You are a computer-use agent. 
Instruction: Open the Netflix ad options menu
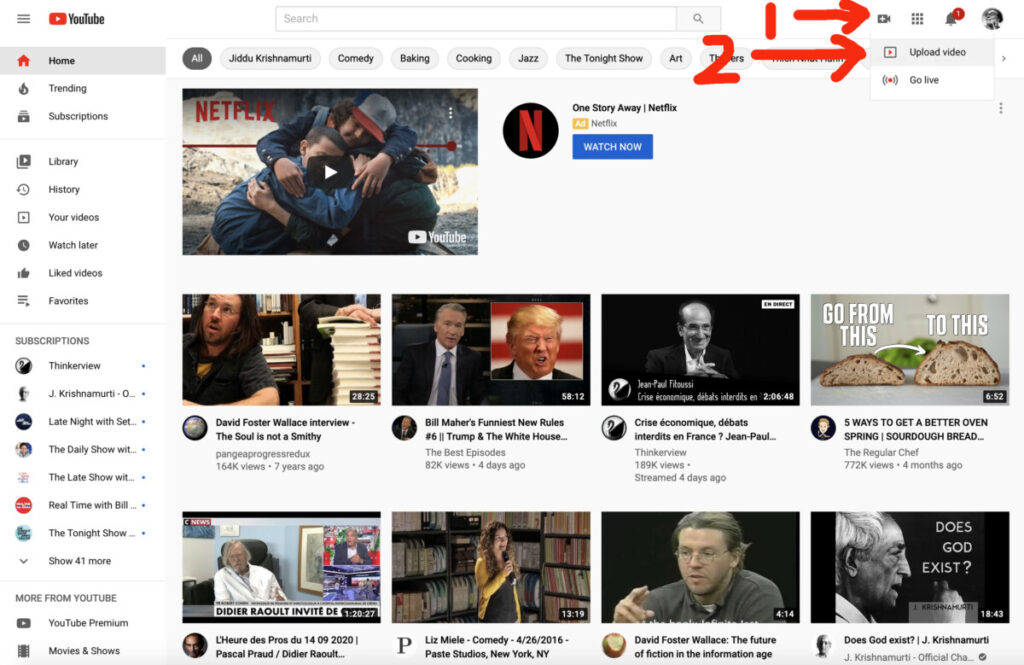(x=1000, y=108)
